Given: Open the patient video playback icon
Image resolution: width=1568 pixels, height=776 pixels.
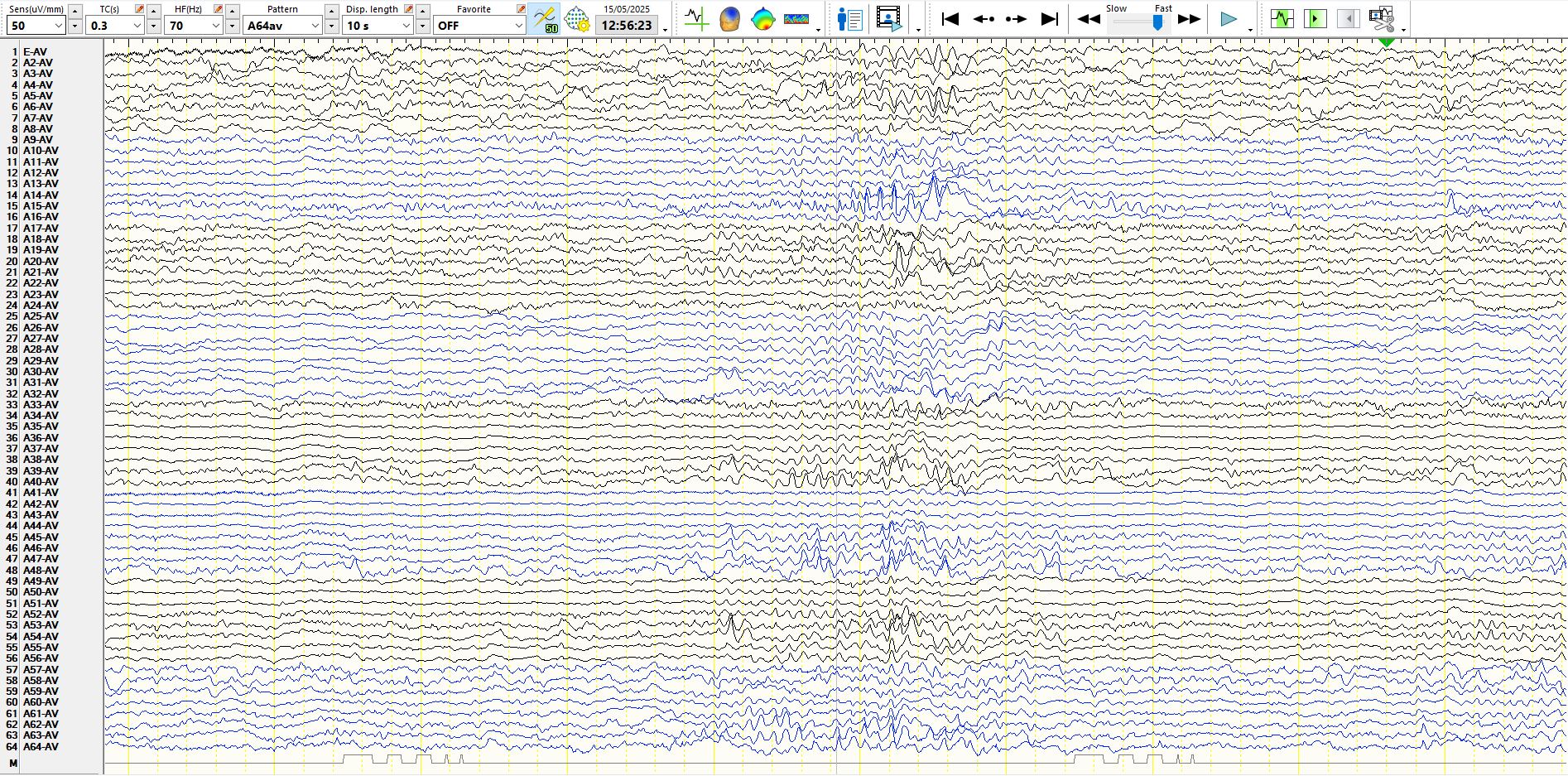Looking at the screenshot, I should click(888, 18).
